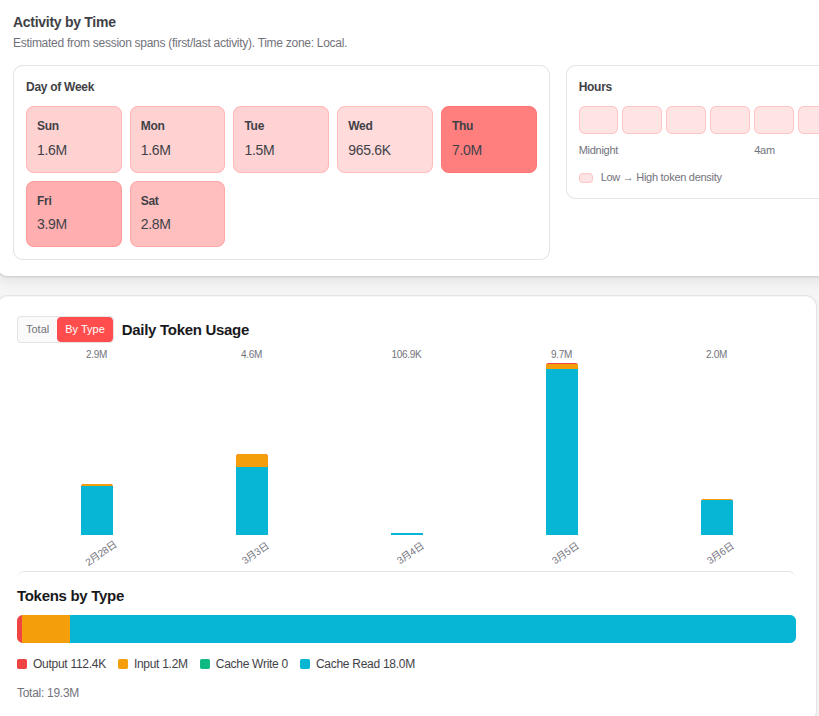Pick the Sat 2.8M day tile
The height and width of the screenshot is (716, 819).
pos(177,213)
